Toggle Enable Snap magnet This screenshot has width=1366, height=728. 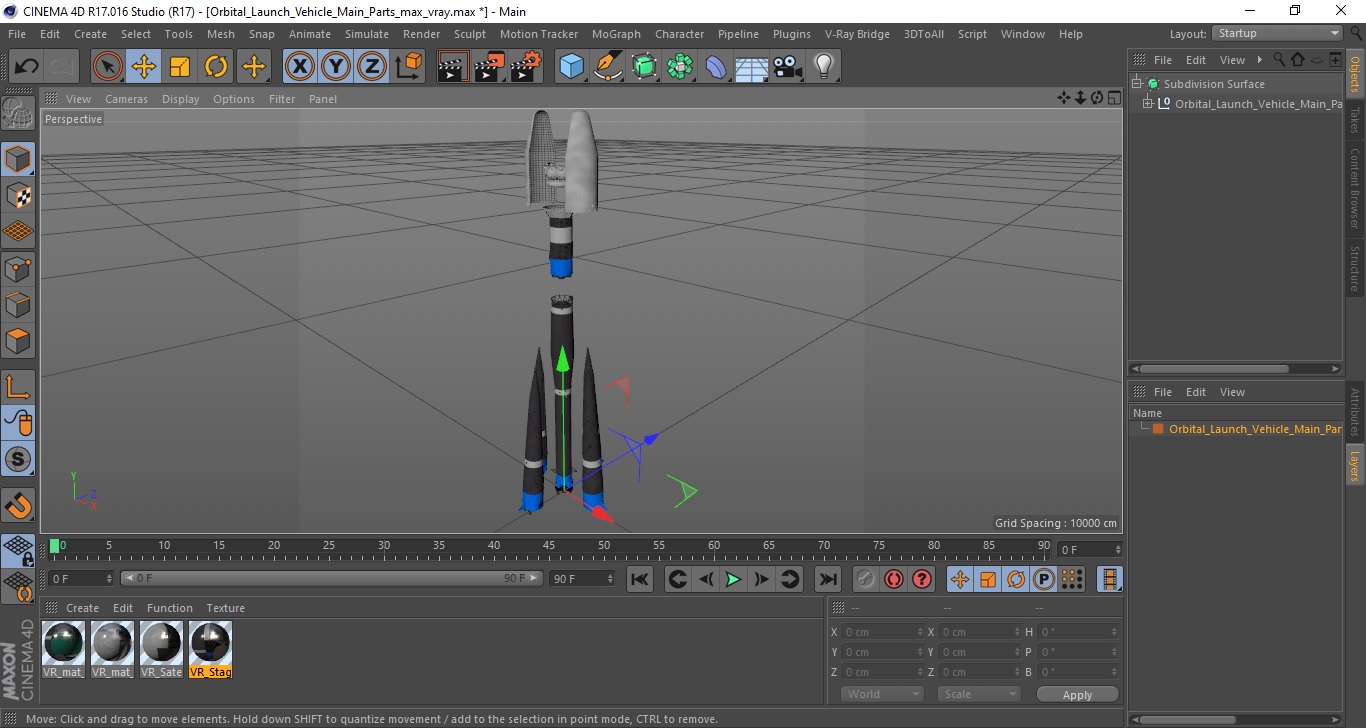(18, 504)
